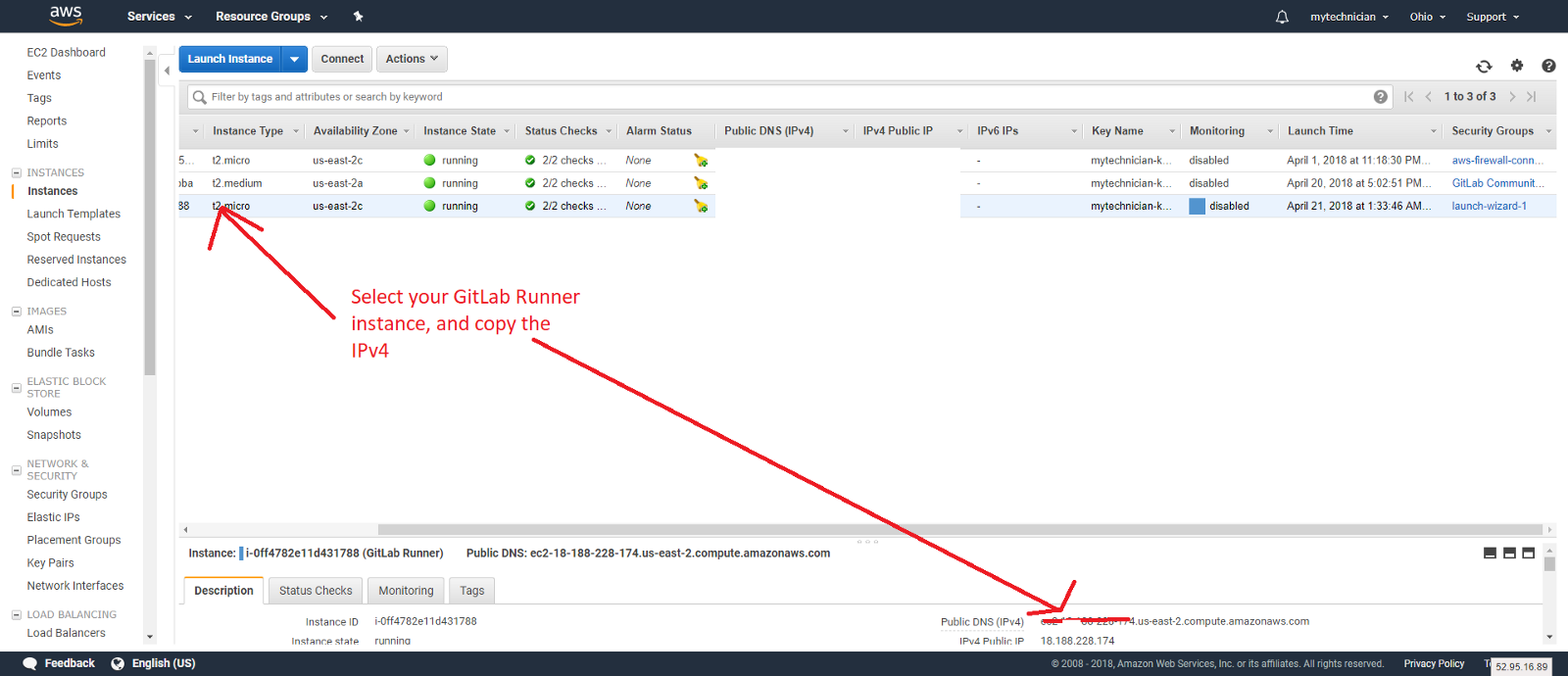The width and height of the screenshot is (1568, 676).
Task: Go to next page of results
Action: click(x=1512, y=96)
